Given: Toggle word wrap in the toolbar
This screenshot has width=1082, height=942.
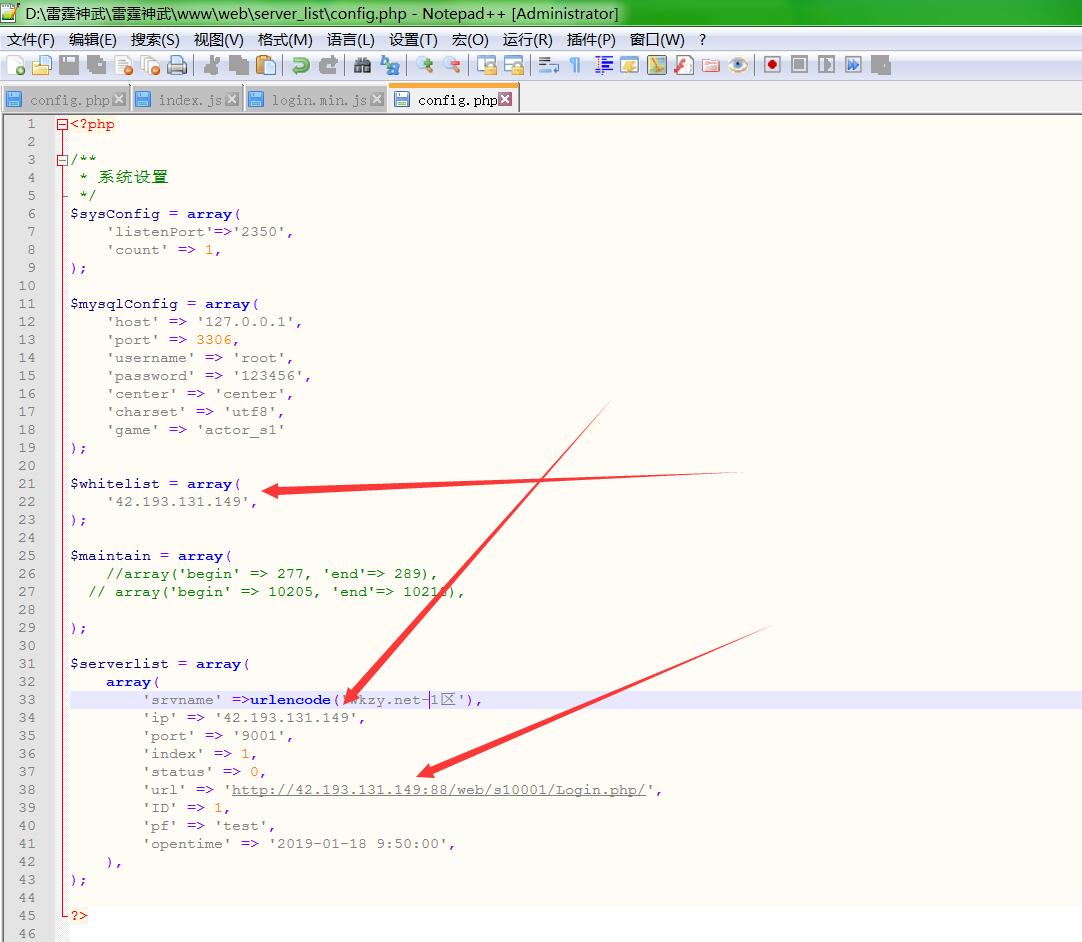Looking at the screenshot, I should [x=548, y=66].
